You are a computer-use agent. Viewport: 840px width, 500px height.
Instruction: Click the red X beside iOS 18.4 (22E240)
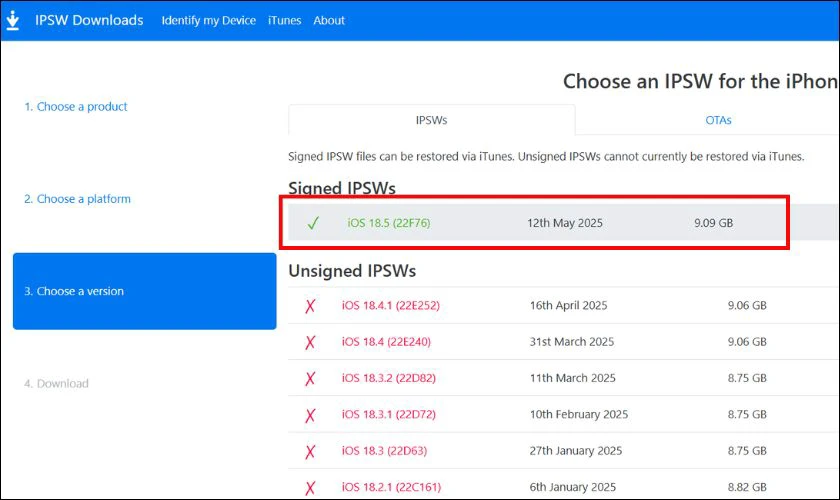pos(310,342)
